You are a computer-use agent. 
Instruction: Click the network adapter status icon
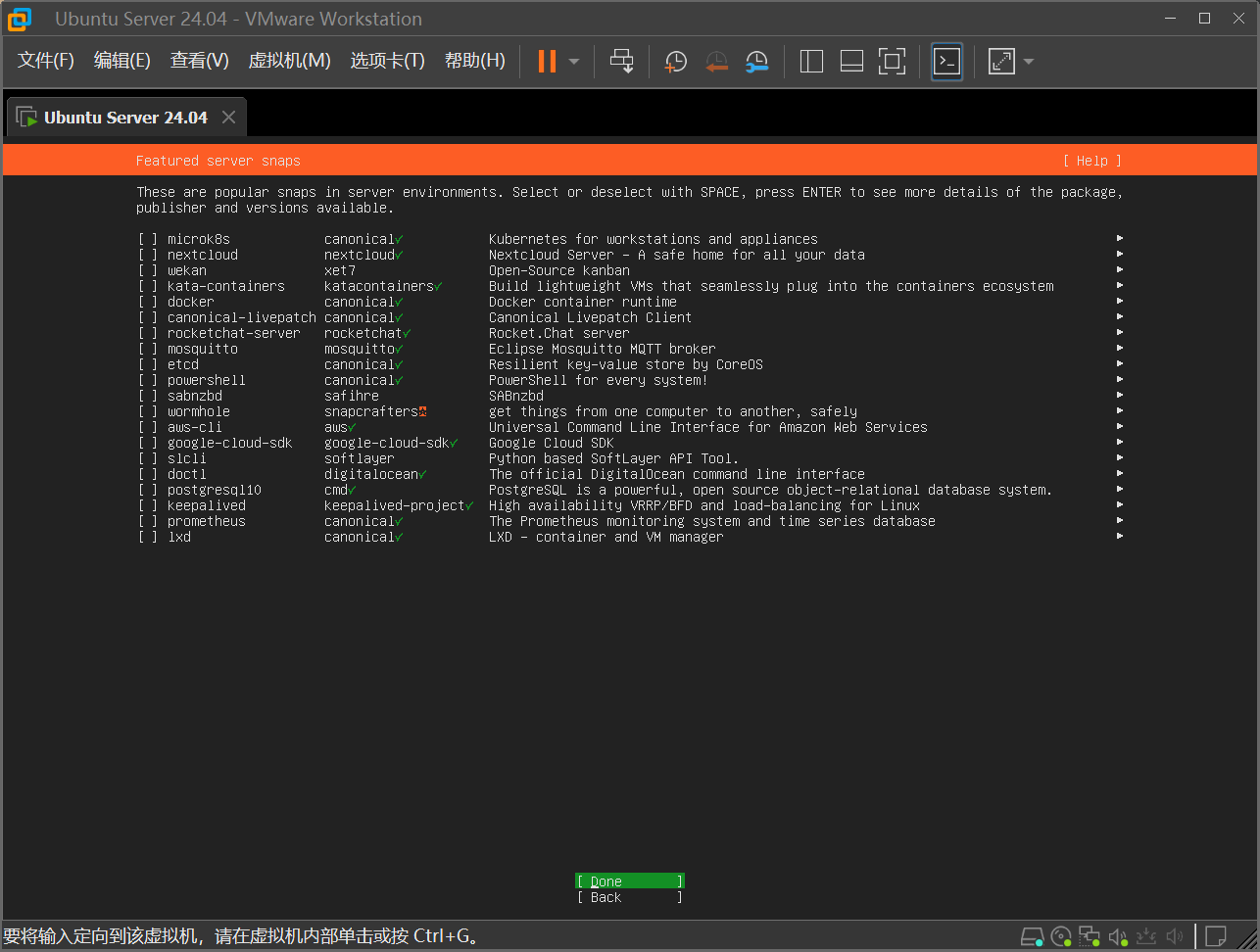[x=1090, y=937]
